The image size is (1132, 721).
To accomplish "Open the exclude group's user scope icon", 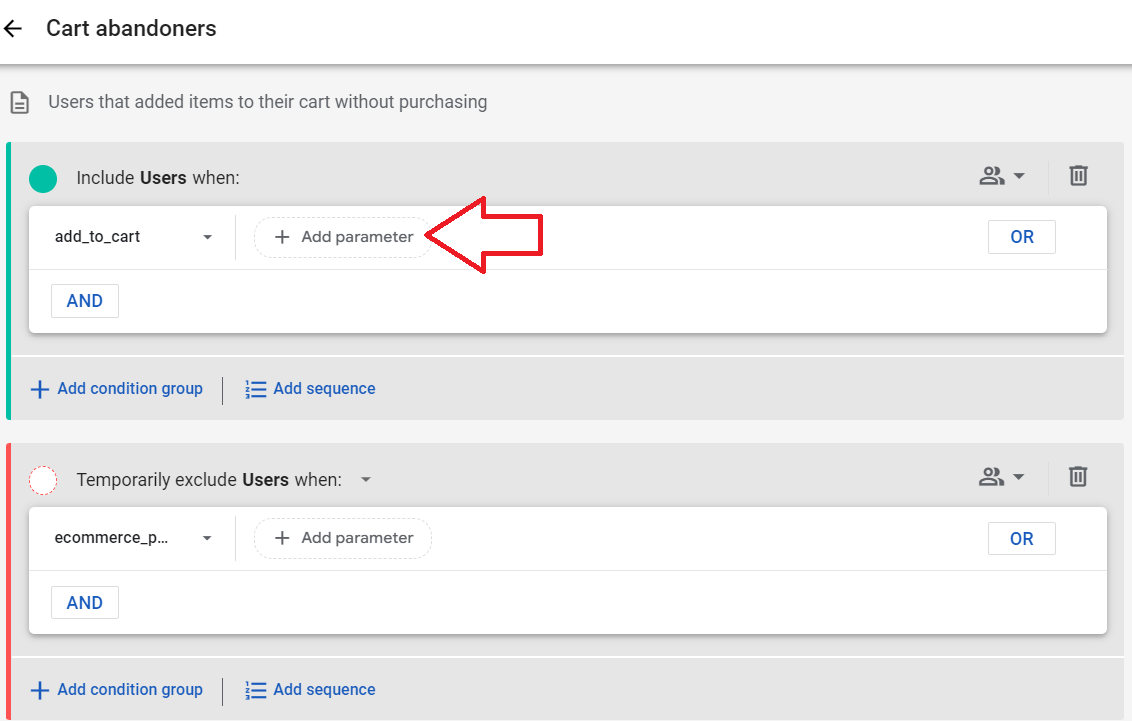I will (1001, 477).
